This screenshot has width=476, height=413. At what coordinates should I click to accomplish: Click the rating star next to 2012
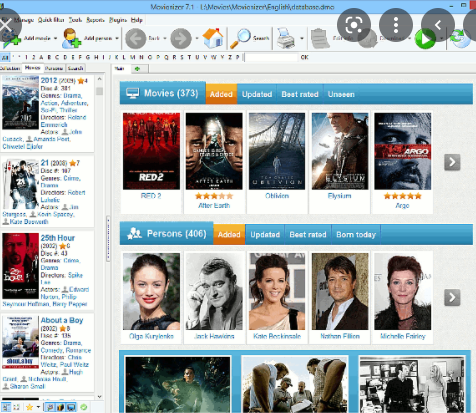81,81
